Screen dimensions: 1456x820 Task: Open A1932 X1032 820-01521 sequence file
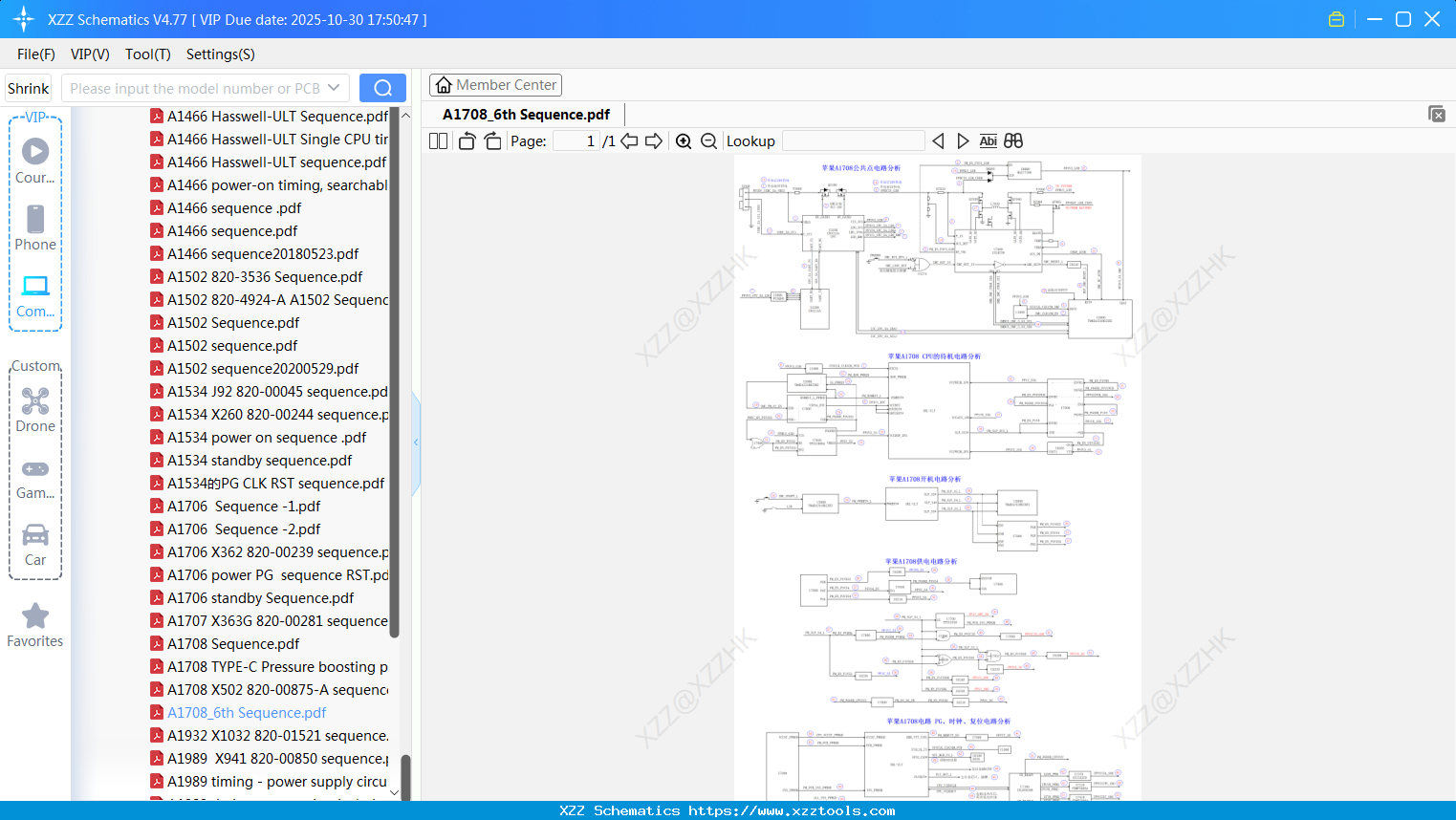pos(270,736)
